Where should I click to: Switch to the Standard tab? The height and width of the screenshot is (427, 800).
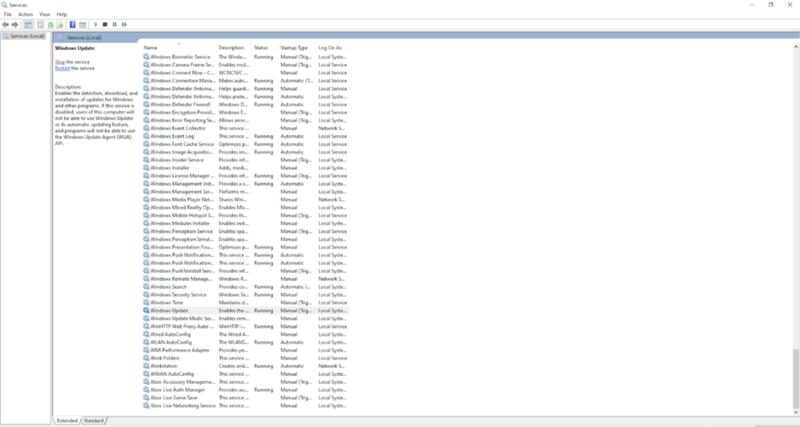point(93,420)
